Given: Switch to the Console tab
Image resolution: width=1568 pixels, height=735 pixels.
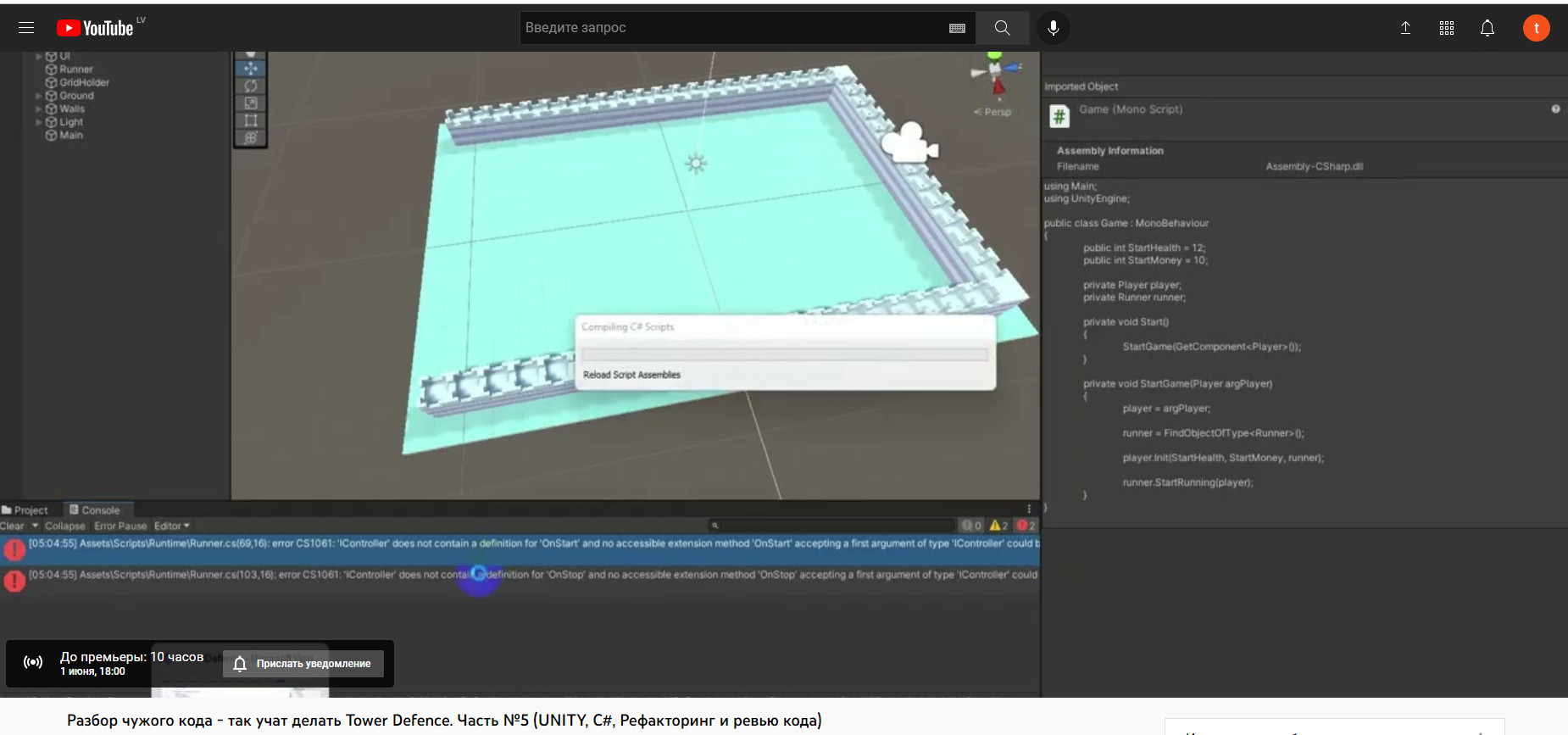Looking at the screenshot, I should (95, 510).
